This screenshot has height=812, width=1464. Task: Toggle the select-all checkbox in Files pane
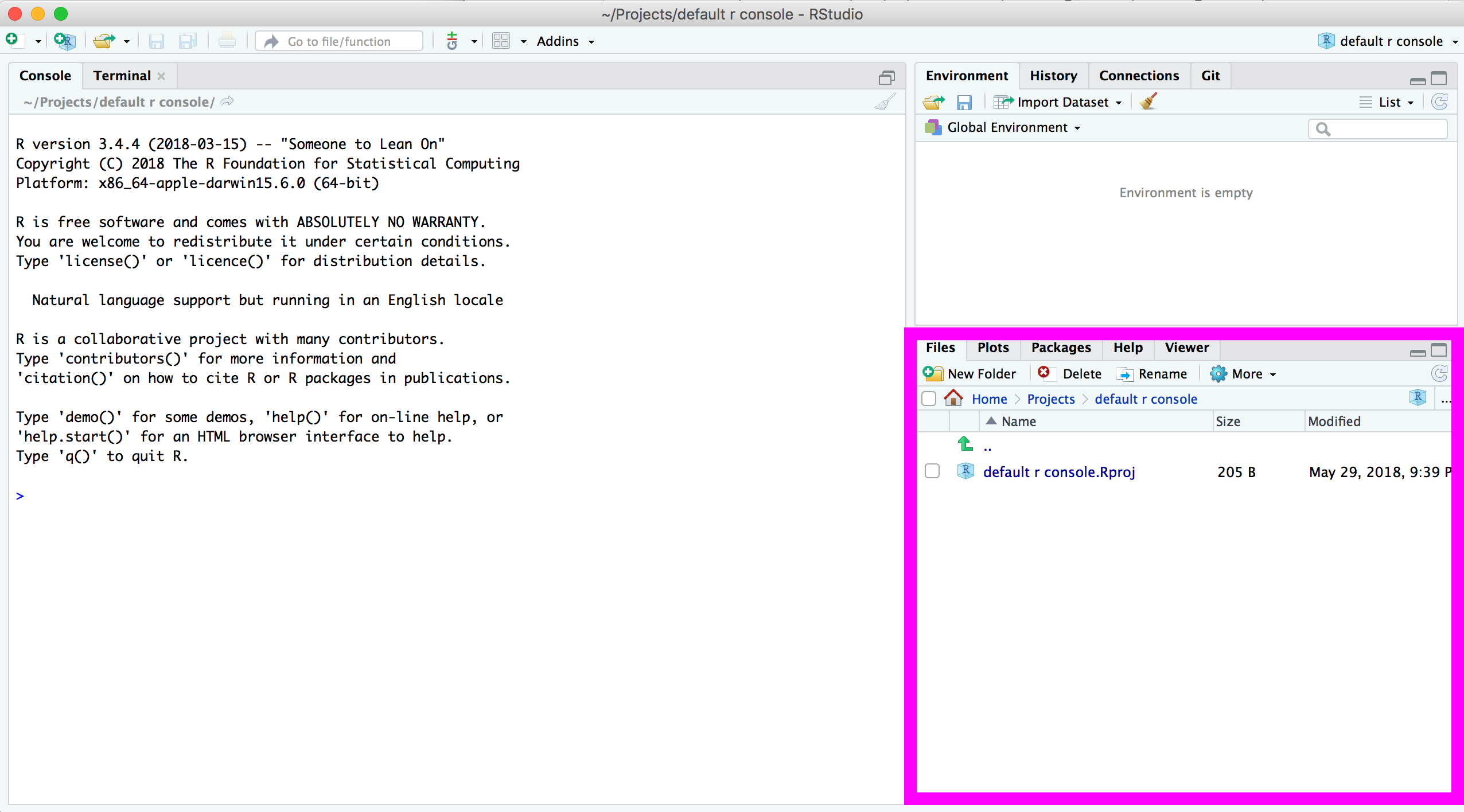tap(929, 399)
